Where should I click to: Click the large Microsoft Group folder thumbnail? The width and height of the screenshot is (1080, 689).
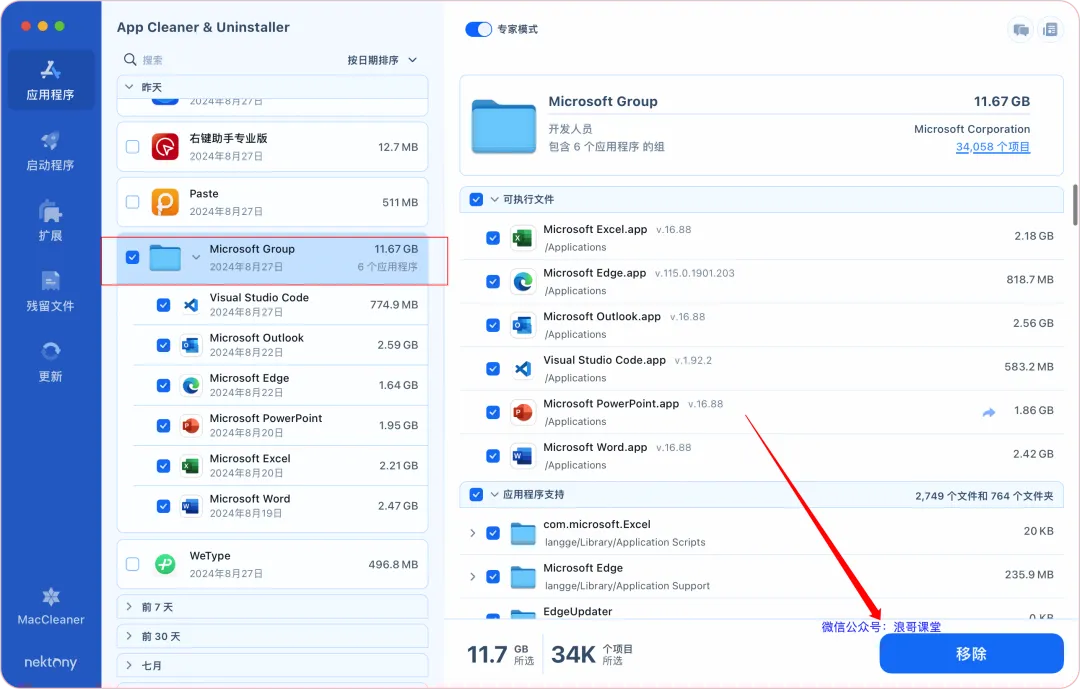[504, 126]
